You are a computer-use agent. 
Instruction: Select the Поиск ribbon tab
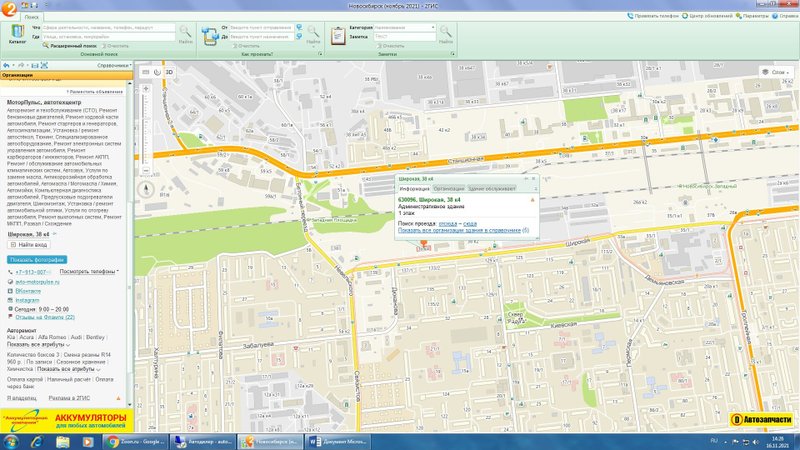32,17
